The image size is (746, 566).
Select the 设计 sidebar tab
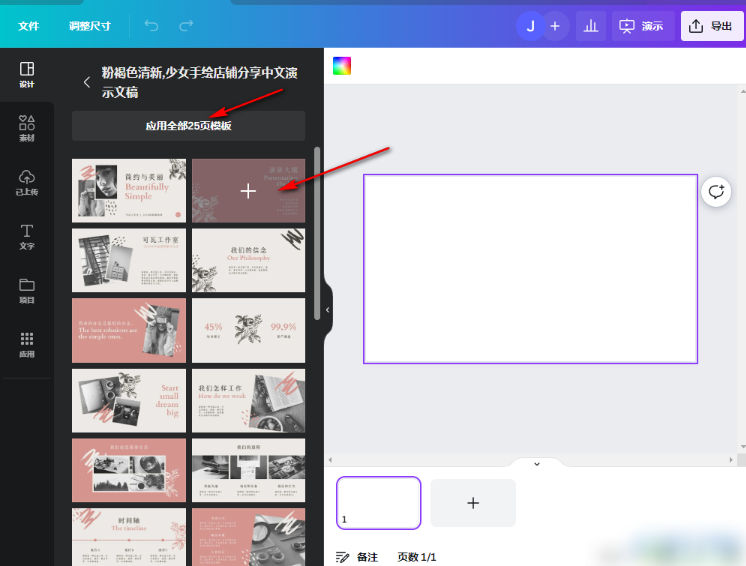pyautogui.click(x=27, y=75)
